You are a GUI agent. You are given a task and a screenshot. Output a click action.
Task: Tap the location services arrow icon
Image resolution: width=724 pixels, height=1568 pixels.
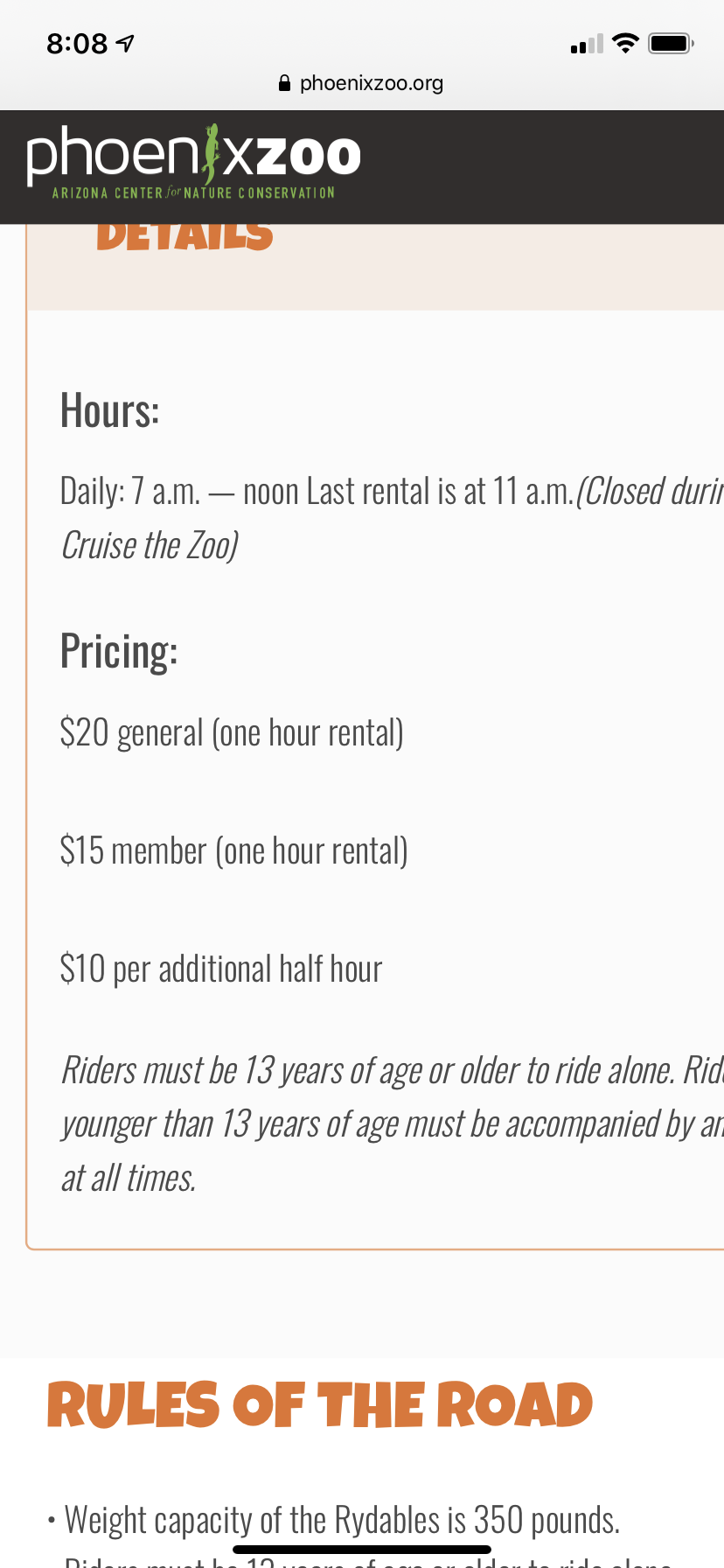pos(126,43)
